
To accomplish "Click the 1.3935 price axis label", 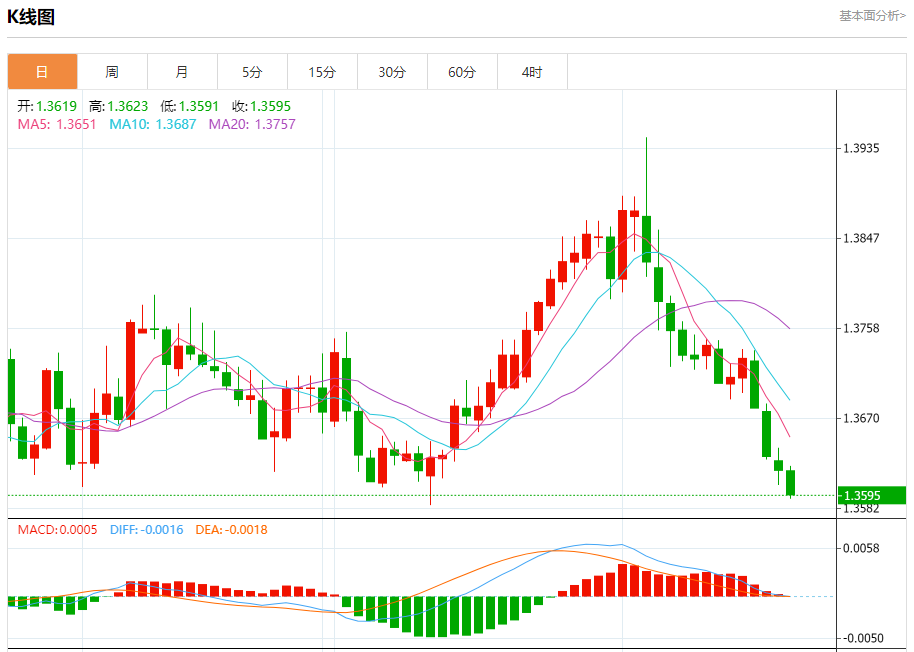I will pyautogui.click(x=862, y=148).
